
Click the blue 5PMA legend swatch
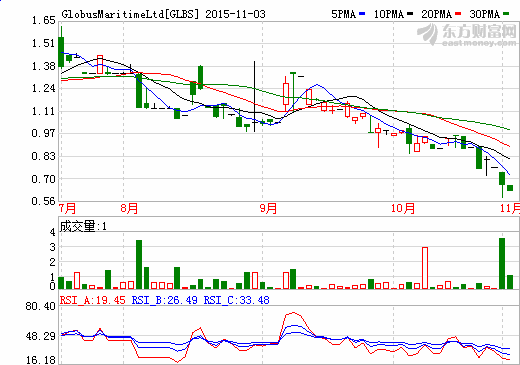pos(362,14)
